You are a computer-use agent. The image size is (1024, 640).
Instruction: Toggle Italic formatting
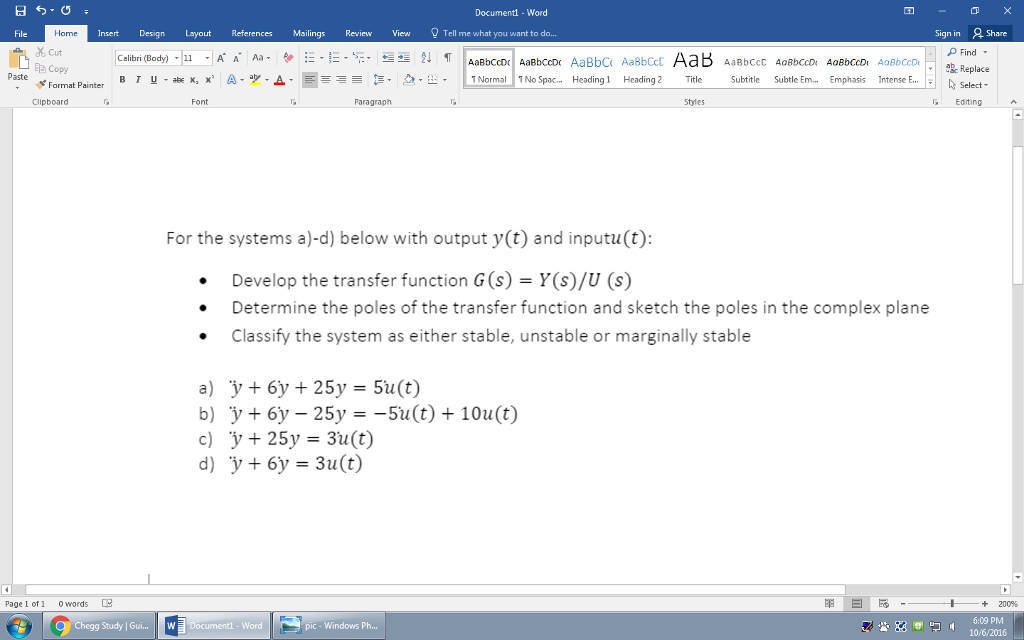point(136,80)
